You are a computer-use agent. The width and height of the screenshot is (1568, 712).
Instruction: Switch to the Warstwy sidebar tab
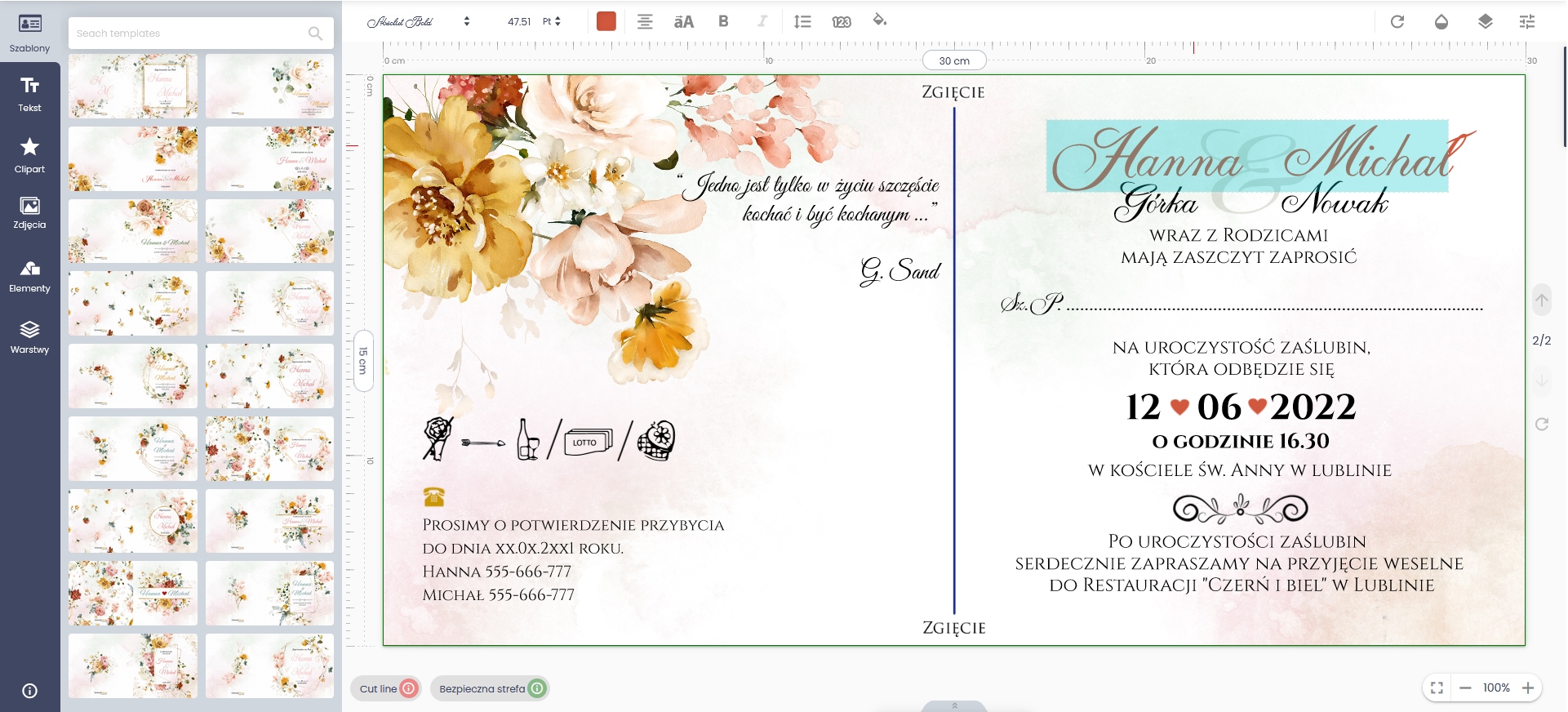pos(29,336)
